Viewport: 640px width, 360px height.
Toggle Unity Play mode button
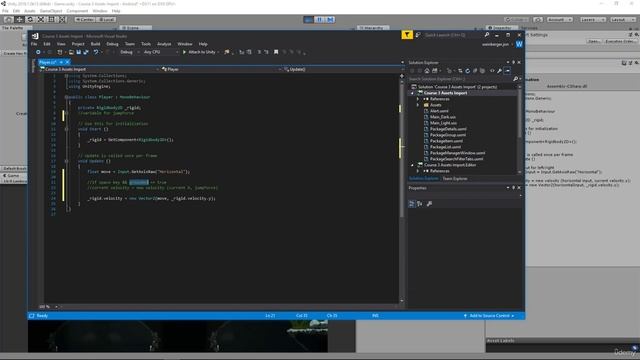(309, 20)
